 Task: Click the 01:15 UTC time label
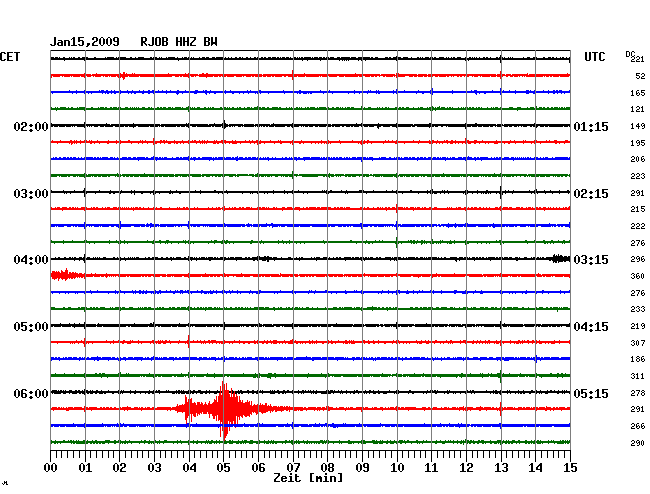(x=591, y=127)
